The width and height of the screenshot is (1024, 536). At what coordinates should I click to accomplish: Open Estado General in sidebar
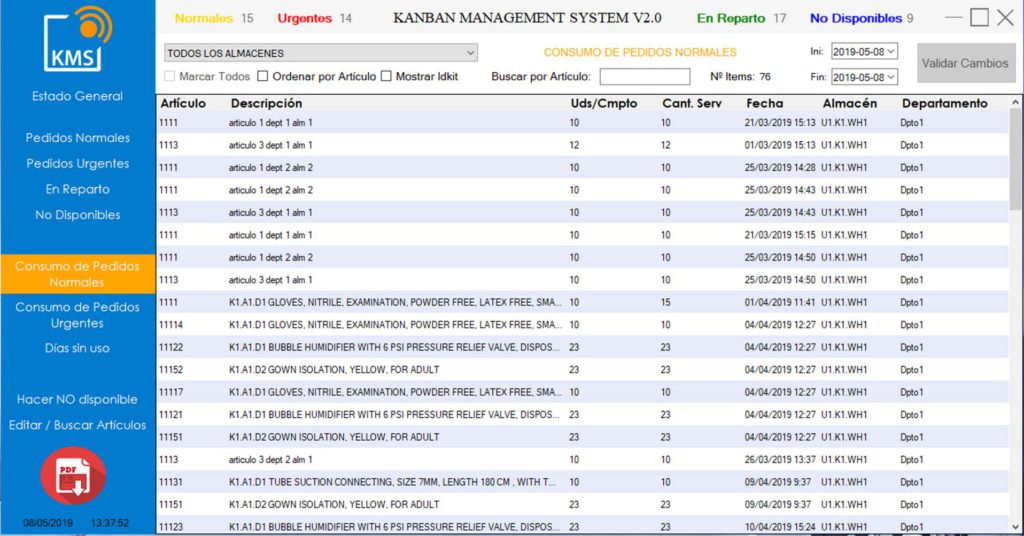tap(77, 96)
